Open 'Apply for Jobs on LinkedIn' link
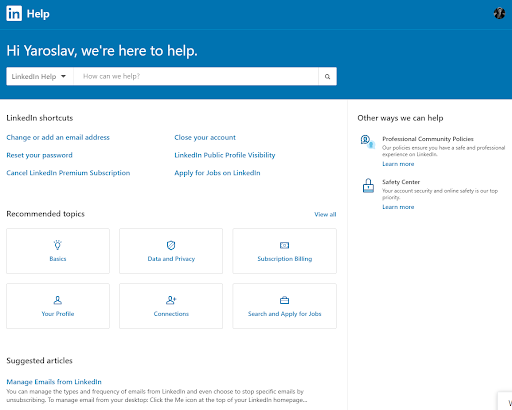512x410 pixels. 217,173
